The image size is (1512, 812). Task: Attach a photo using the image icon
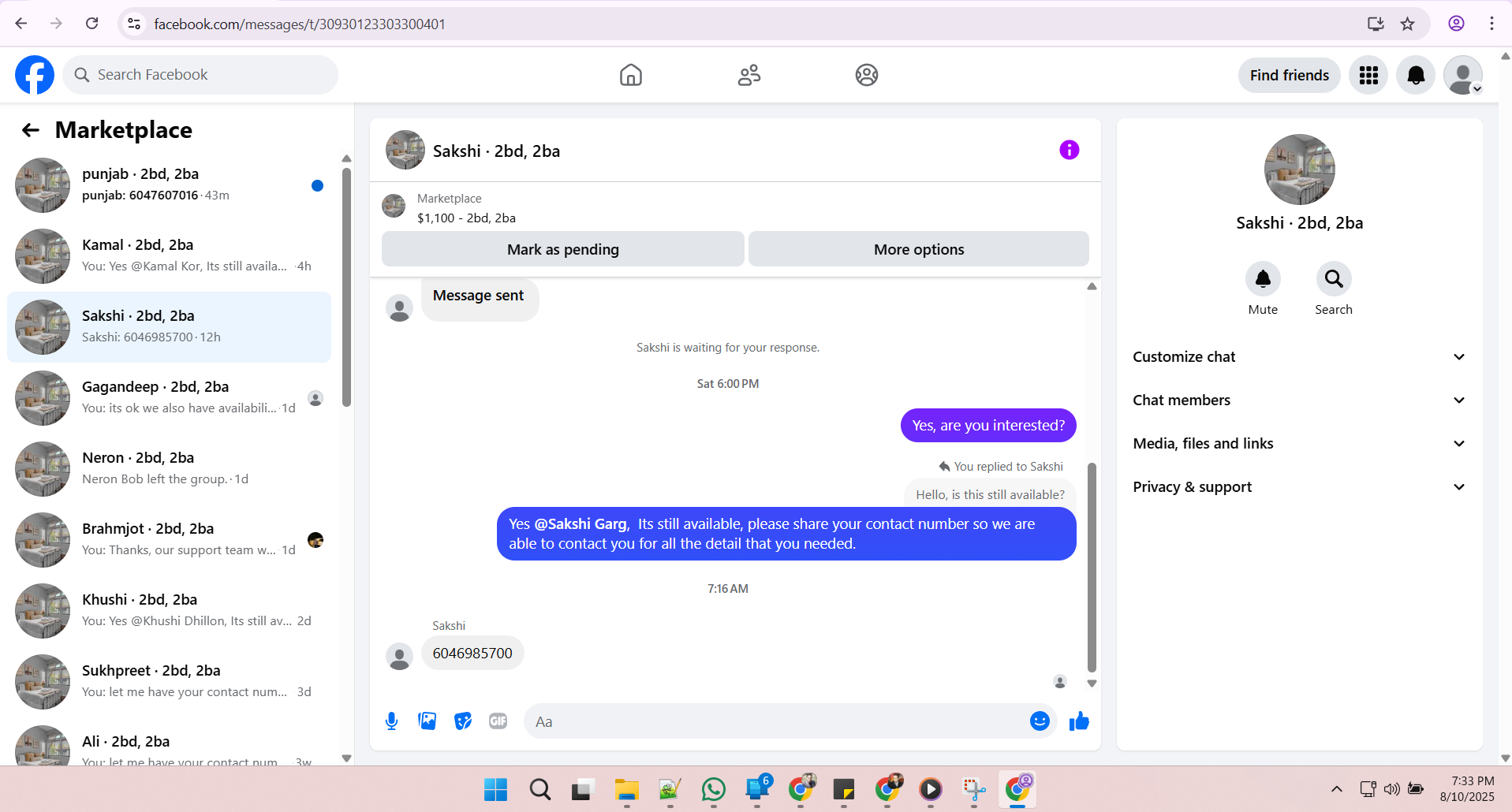click(x=427, y=721)
